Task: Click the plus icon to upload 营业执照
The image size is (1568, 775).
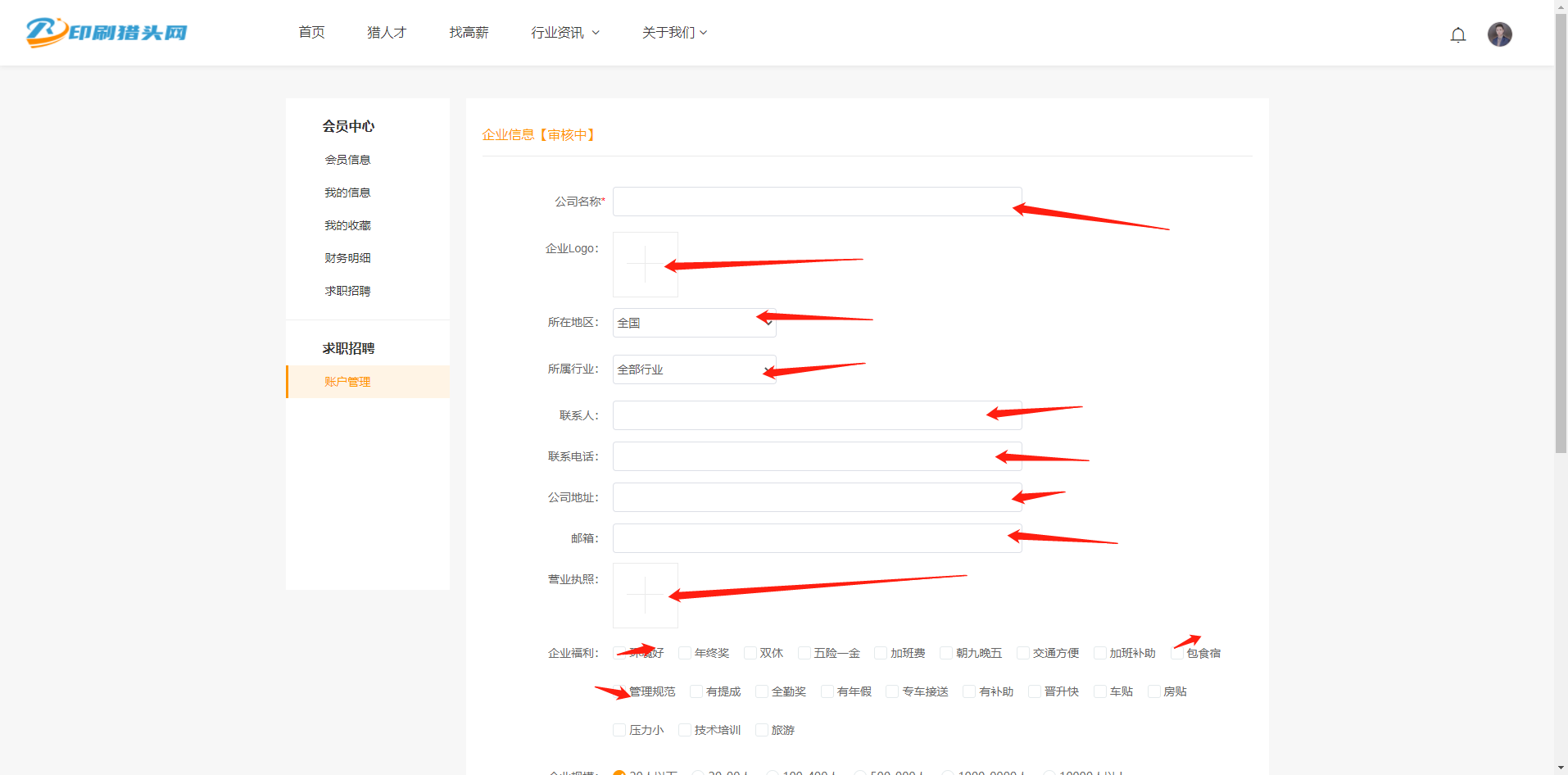Action: 645,595
